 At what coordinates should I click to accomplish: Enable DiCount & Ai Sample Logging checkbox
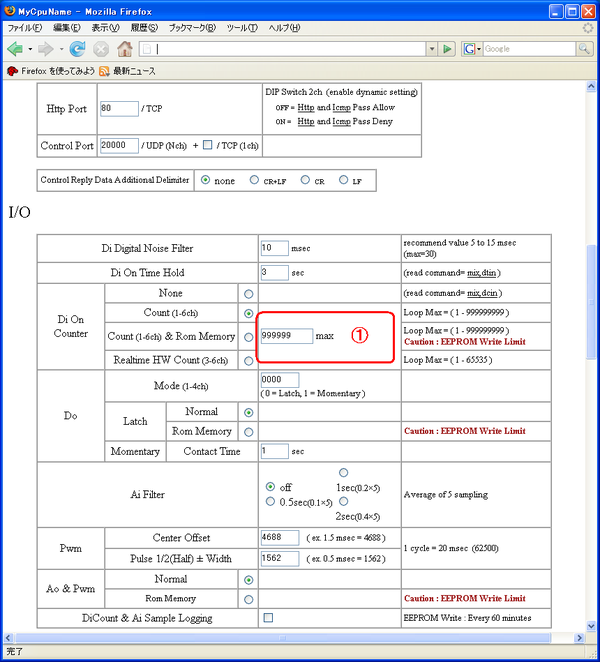[x=268, y=618]
